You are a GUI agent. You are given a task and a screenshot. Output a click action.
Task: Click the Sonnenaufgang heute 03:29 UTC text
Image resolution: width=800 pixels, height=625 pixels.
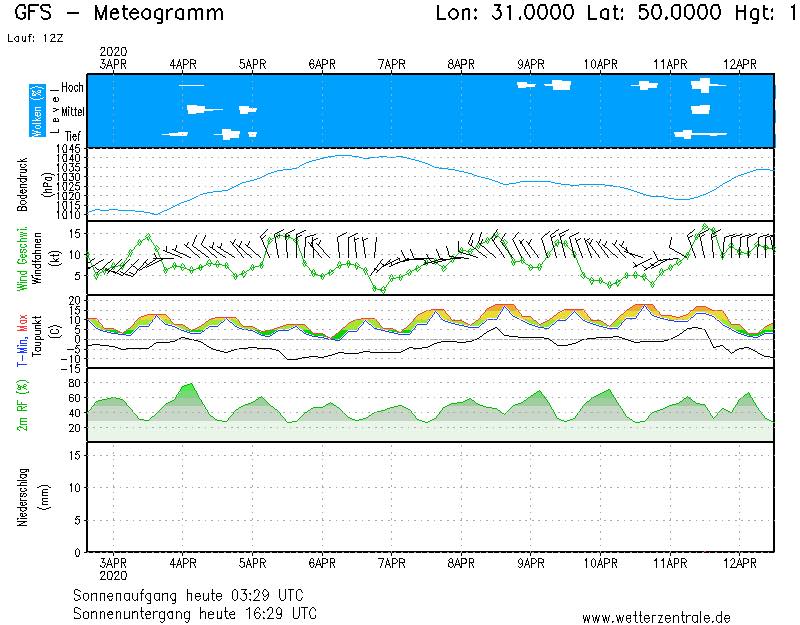tap(194, 595)
